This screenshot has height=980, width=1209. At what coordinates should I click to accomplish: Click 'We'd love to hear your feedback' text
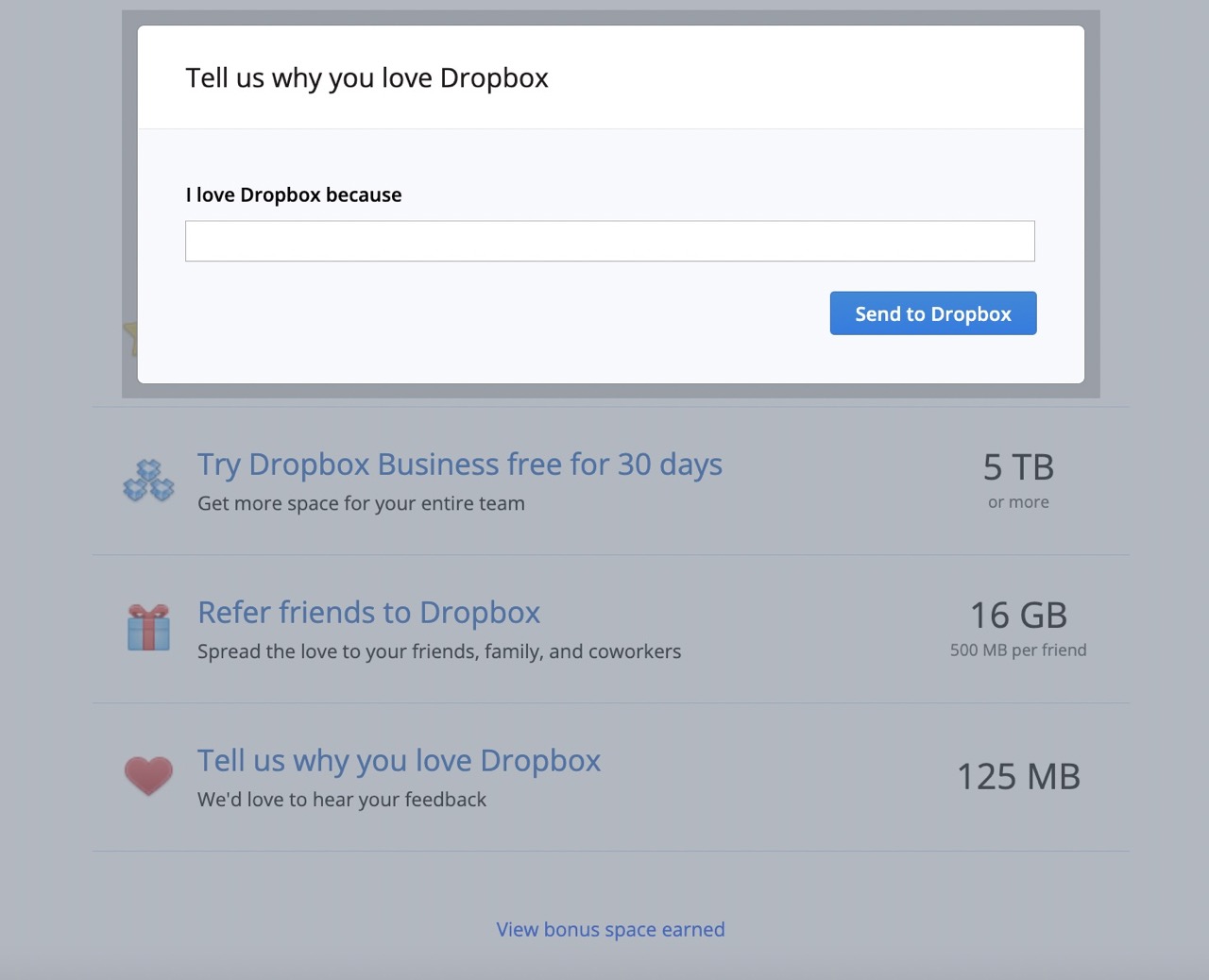coord(342,800)
